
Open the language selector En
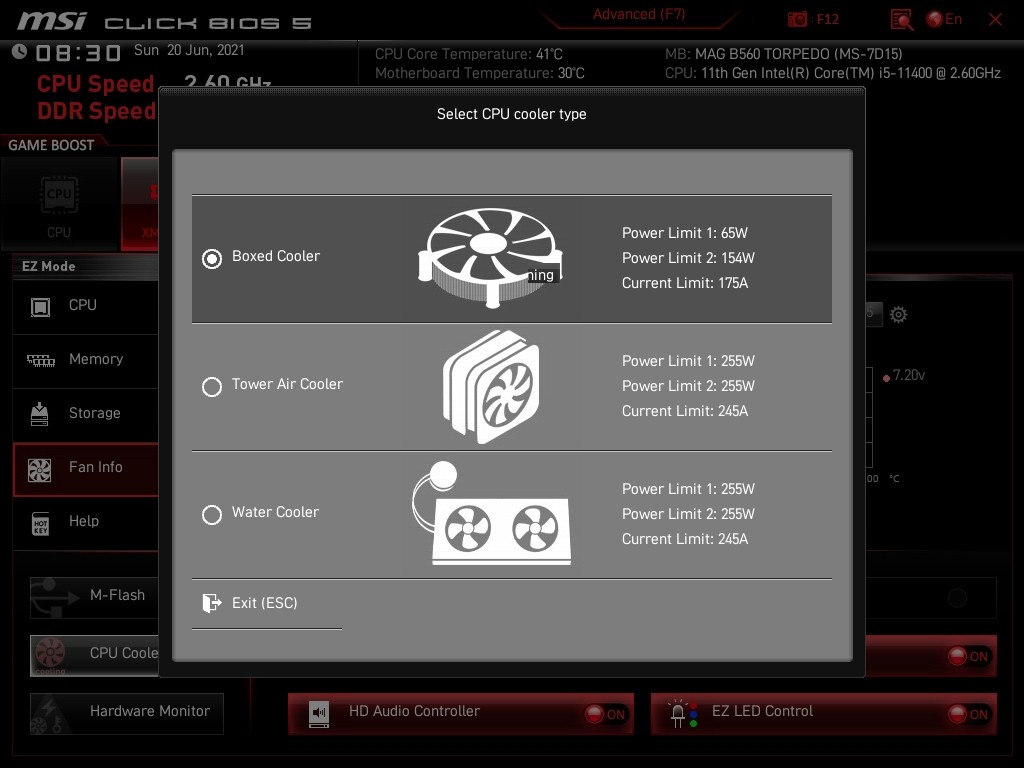[x=944, y=20]
